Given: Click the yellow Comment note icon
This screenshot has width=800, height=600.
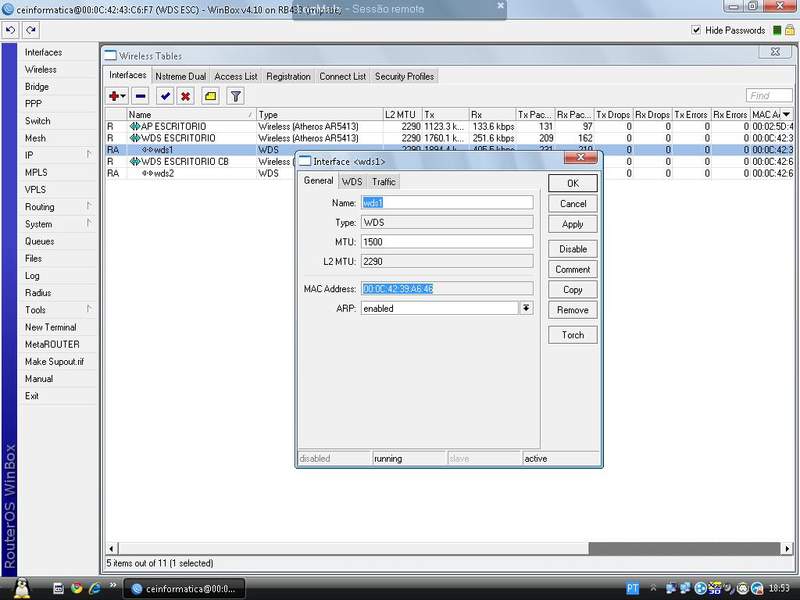Looking at the screenshot, I should (210, 96).
